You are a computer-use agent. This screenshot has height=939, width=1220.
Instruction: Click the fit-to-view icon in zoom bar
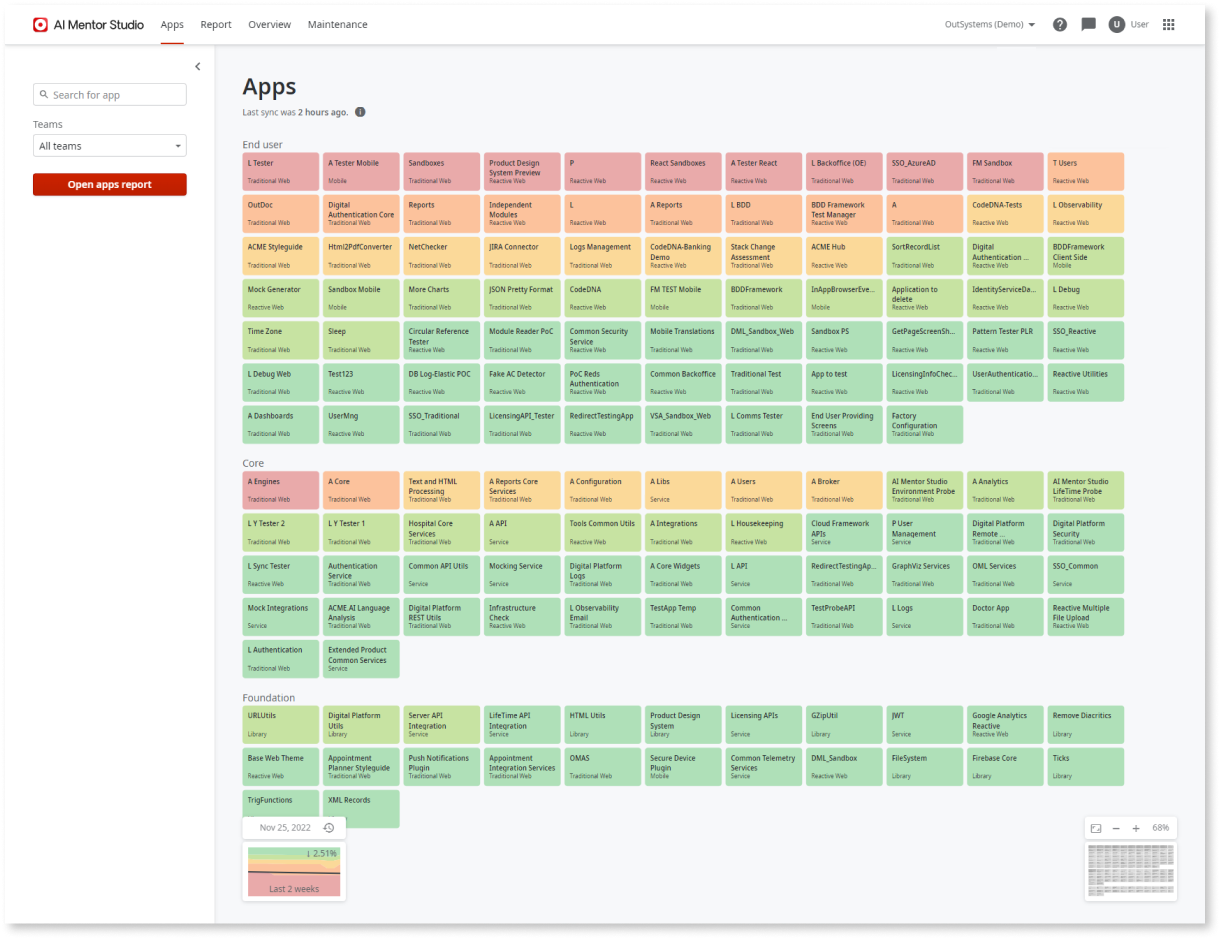pyautogui.click(x=1095, y=827)
